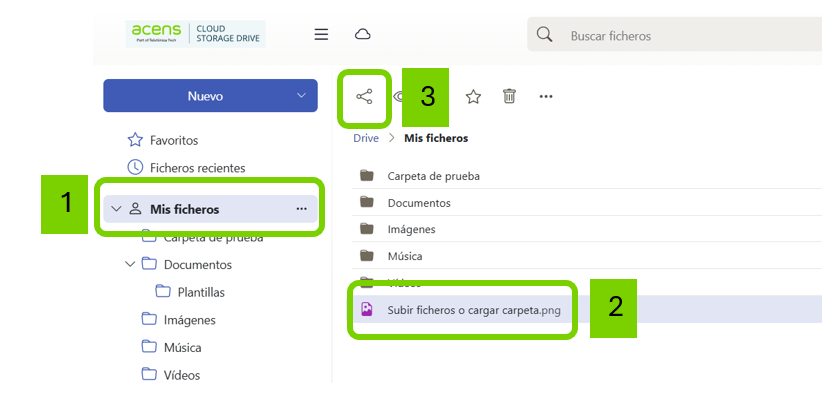Select Documentos in sidebar tree

pos(198,264)
